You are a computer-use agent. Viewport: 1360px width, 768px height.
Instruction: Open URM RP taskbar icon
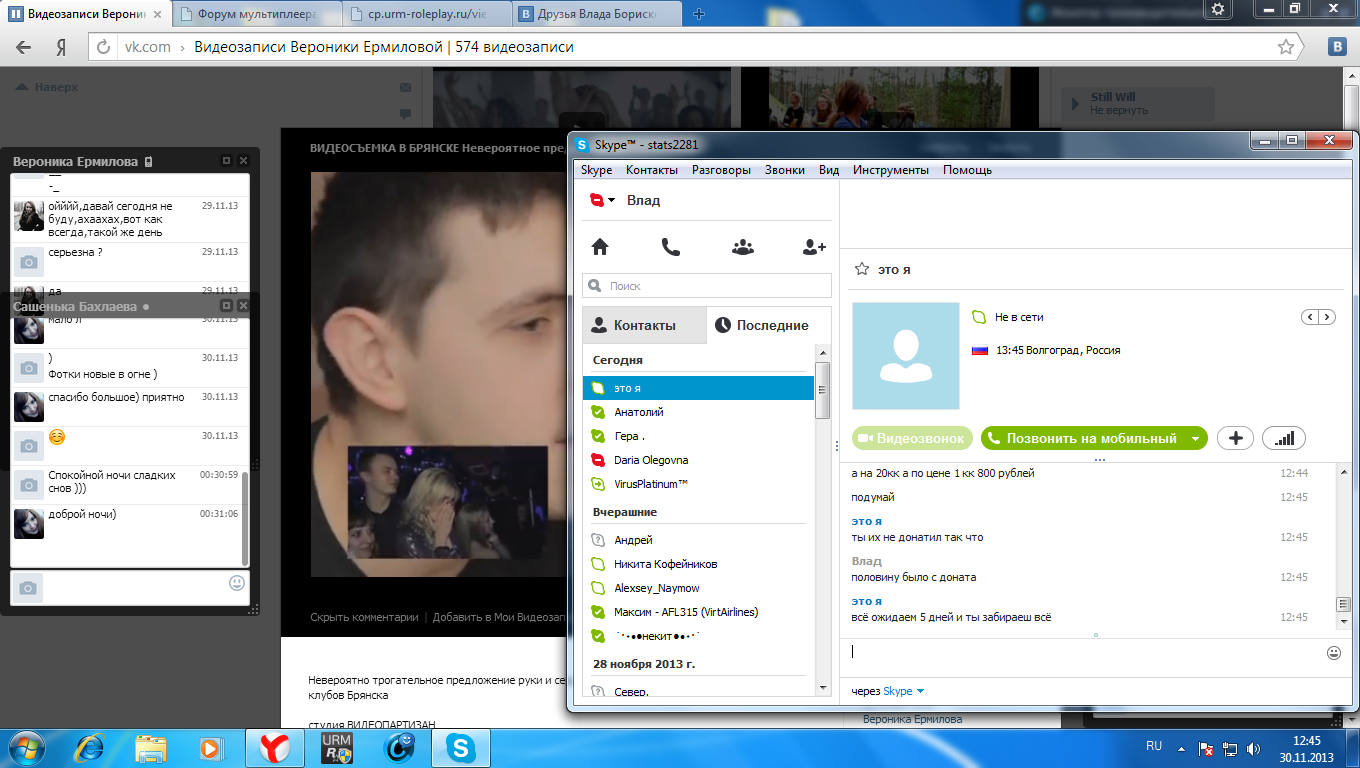pos(336,747)
